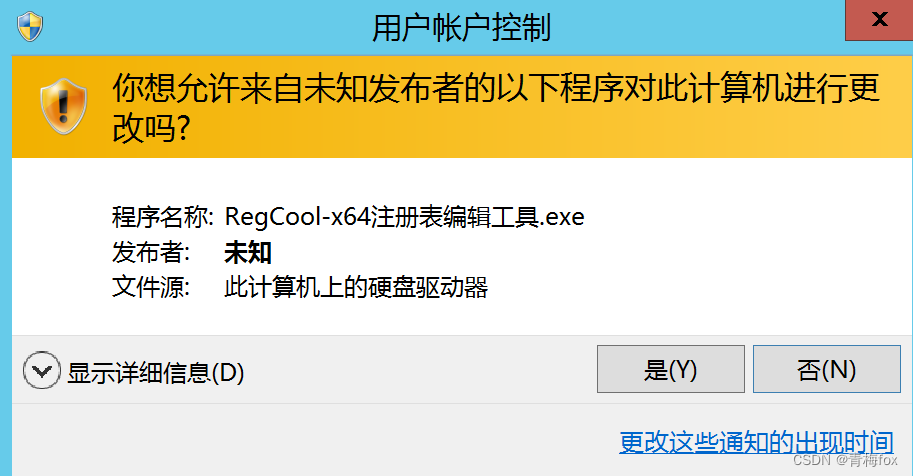Viewport: 913px width, 476px height.
Task: Click the 用户帐户控制 title bar text
Action: pos(461,27)
